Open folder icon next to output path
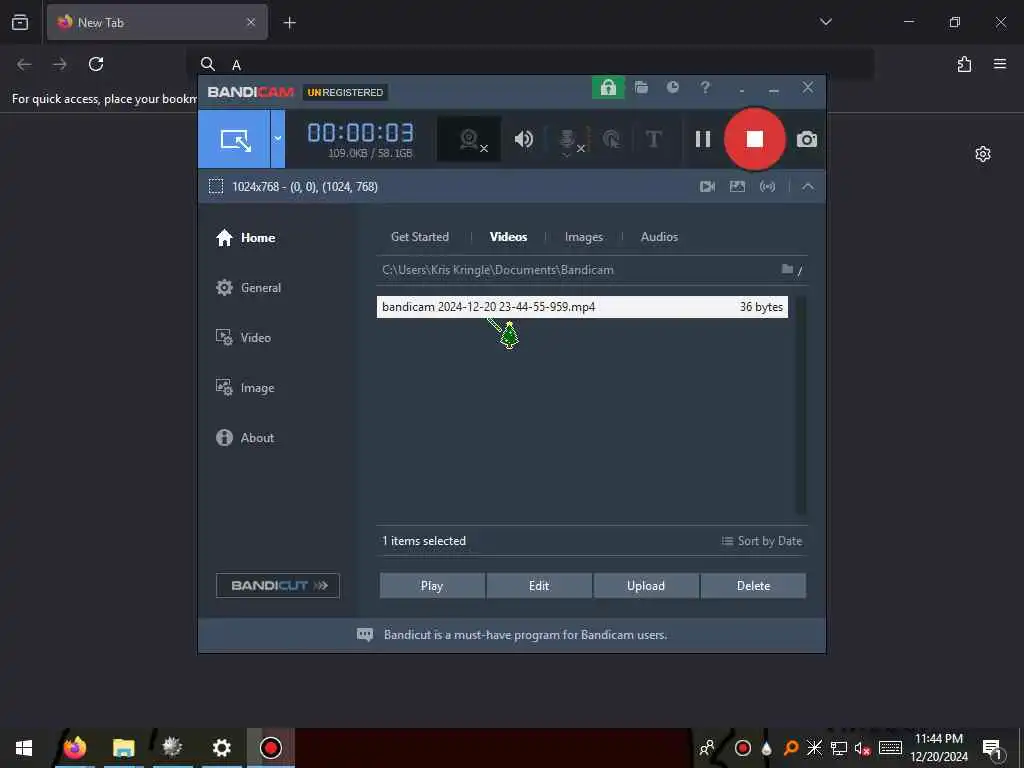The width and height of the screenshot is (1024, 768). click(x=787, y=269)
